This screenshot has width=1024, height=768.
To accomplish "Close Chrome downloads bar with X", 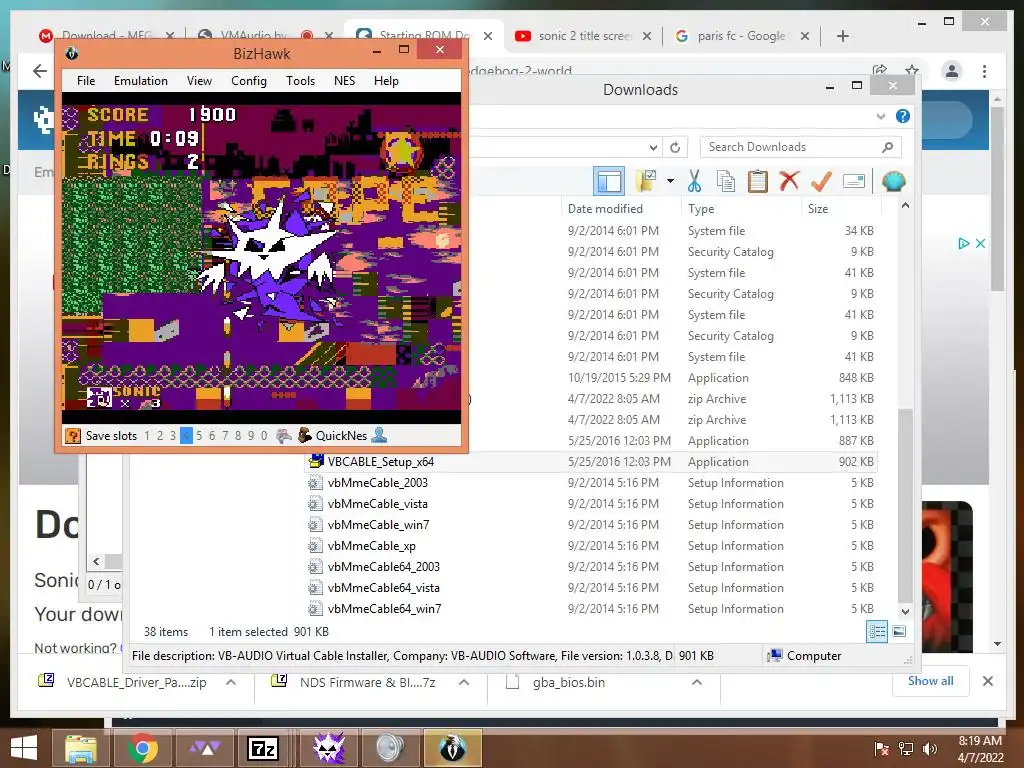I will click(987, 681).
